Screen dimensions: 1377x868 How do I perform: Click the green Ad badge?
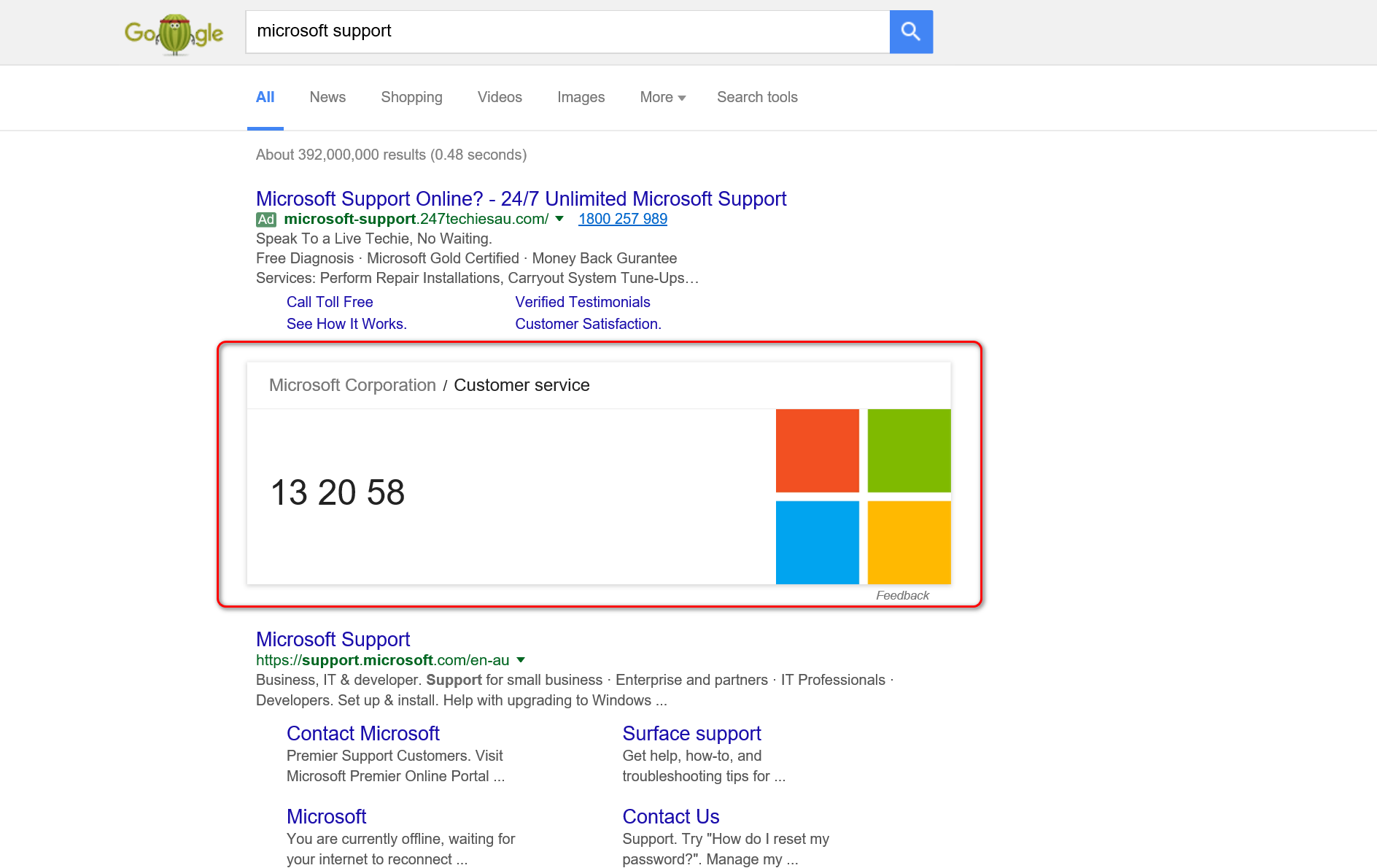point(266,220)
